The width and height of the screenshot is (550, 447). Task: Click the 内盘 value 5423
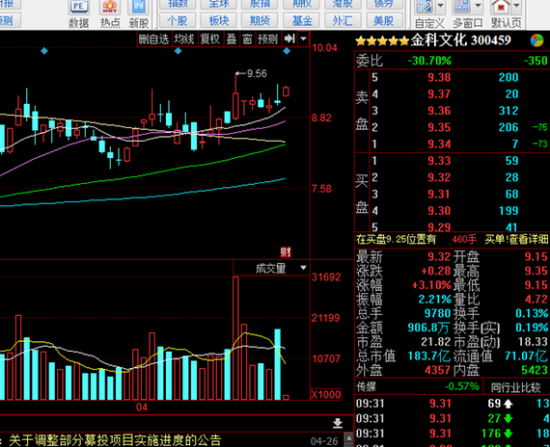click(x=535, y=370)
